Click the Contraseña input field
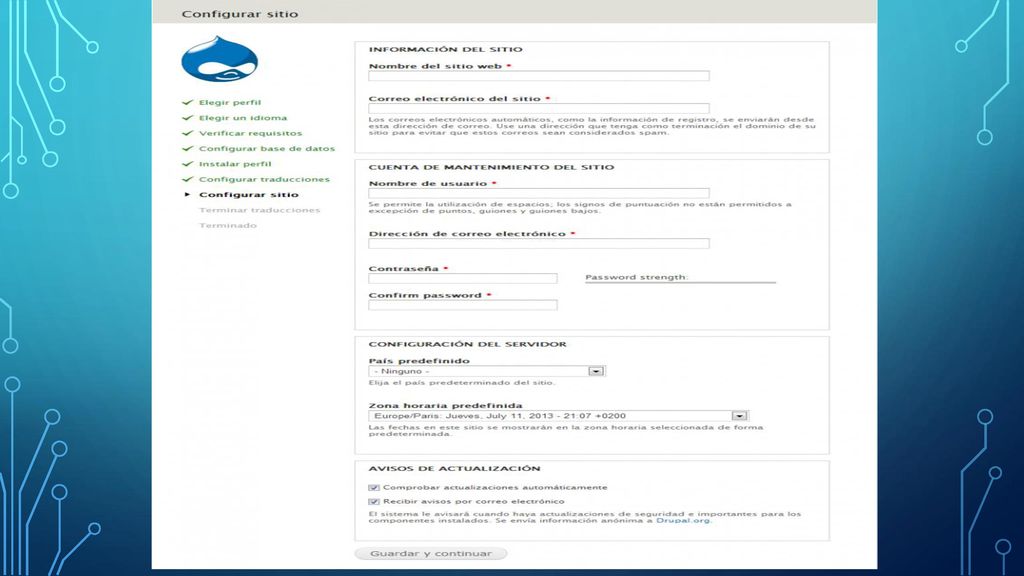1024x576 pixels. (x=462, y=278)
